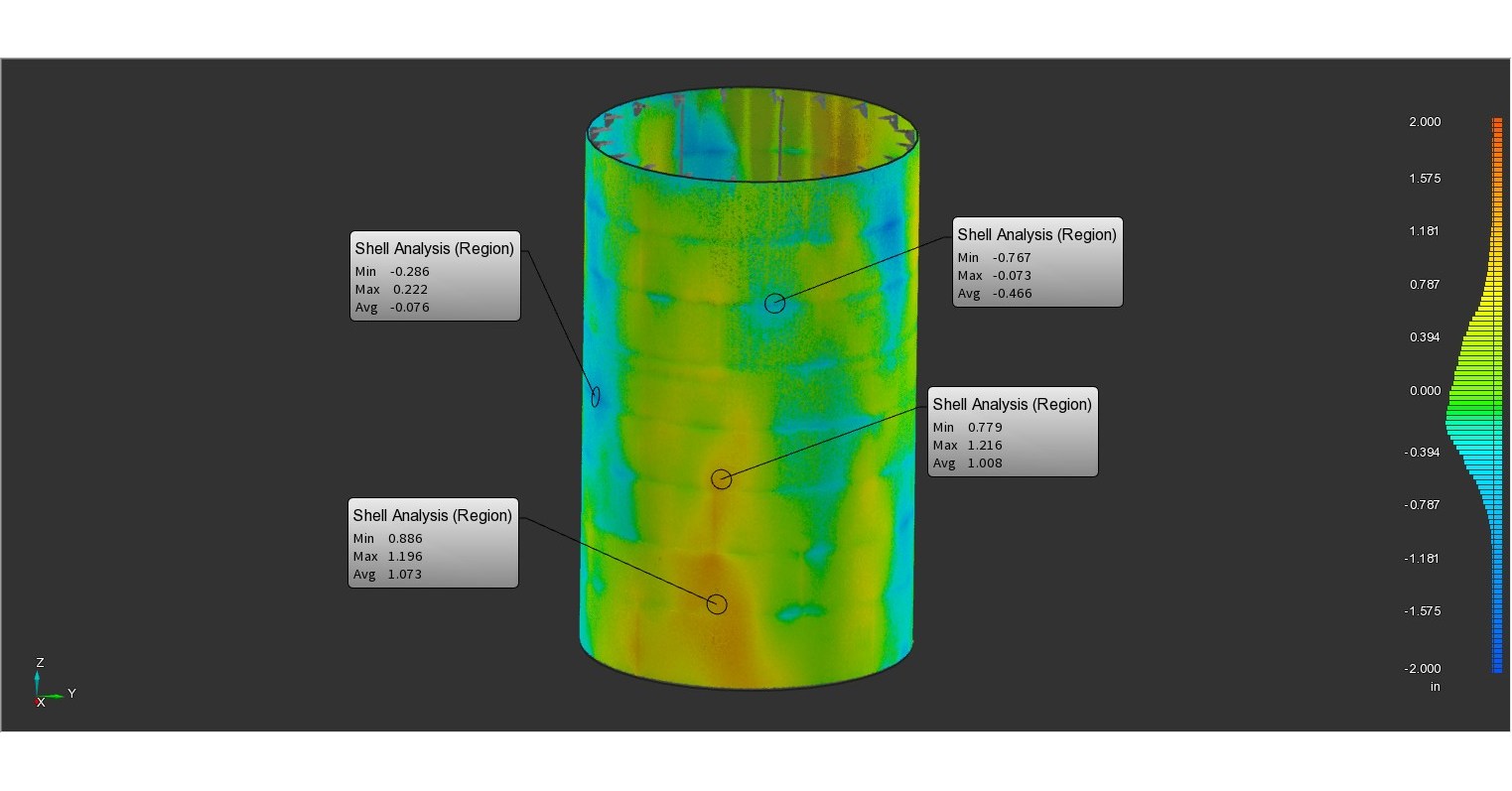
Task: Click the blue -2.000 band at the scale bottom
Action: (1499, 667)
